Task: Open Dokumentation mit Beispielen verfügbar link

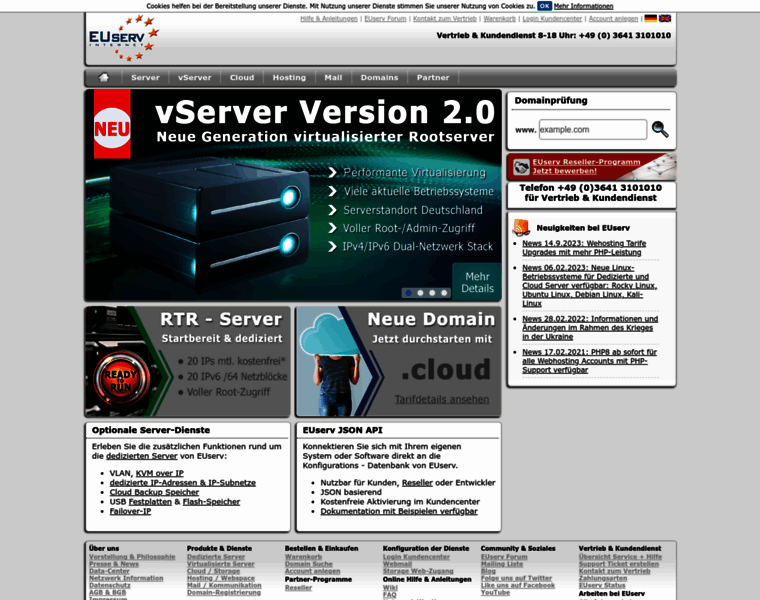Action: 399,511
